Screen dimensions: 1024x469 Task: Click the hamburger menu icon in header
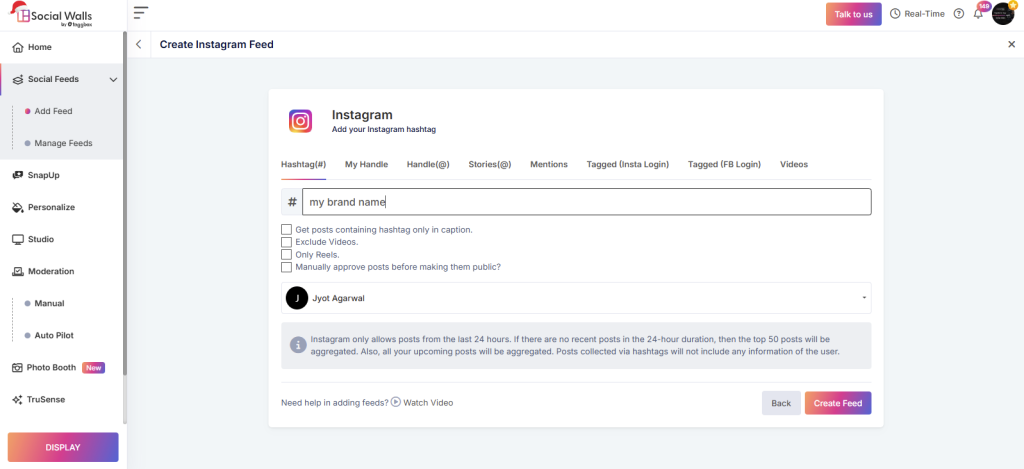click(140, 13)
